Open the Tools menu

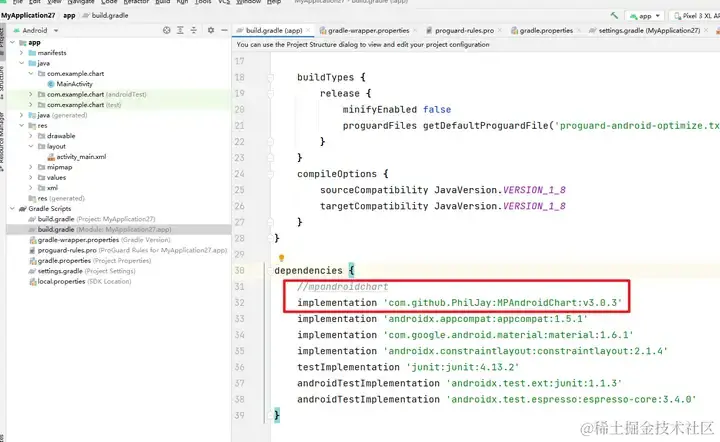pyautogui.click(x=203, y=2)
